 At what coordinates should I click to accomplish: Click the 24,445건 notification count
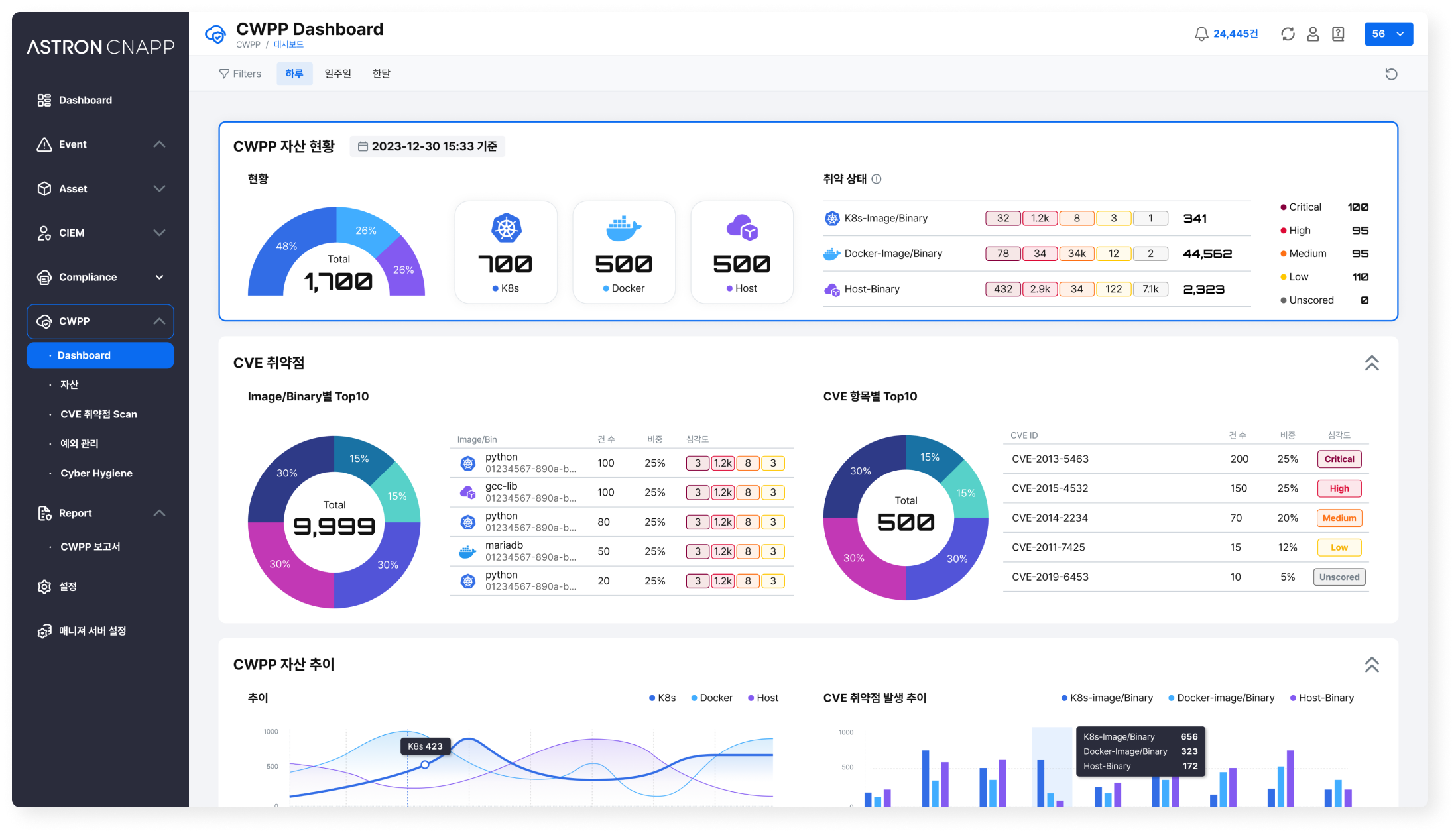[1235, 34]
